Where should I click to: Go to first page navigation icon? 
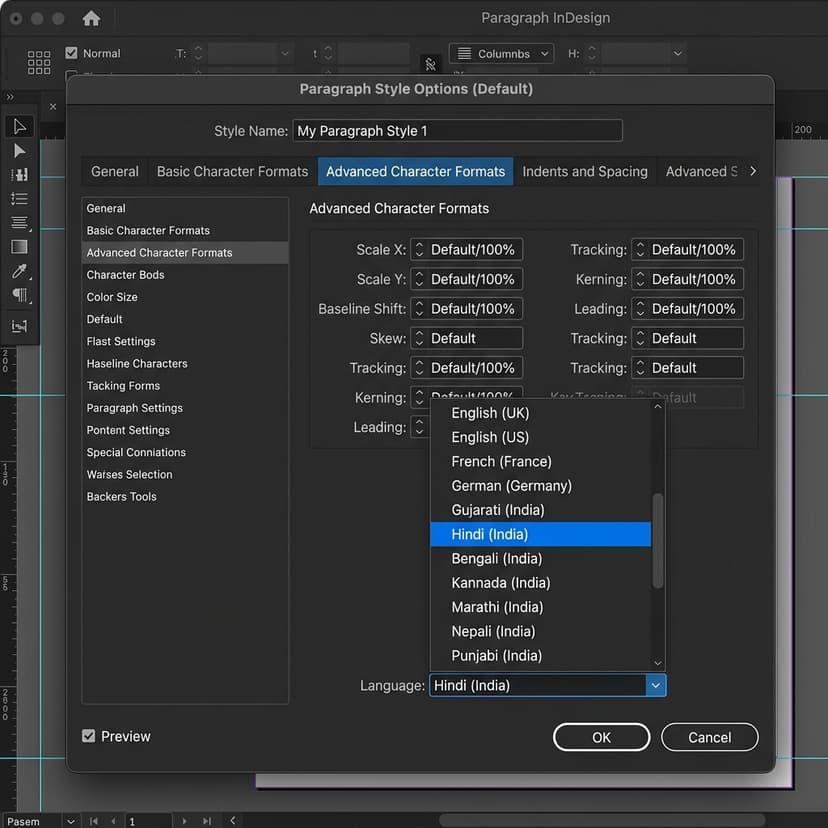pyautogui.click(x=94, y=821)
